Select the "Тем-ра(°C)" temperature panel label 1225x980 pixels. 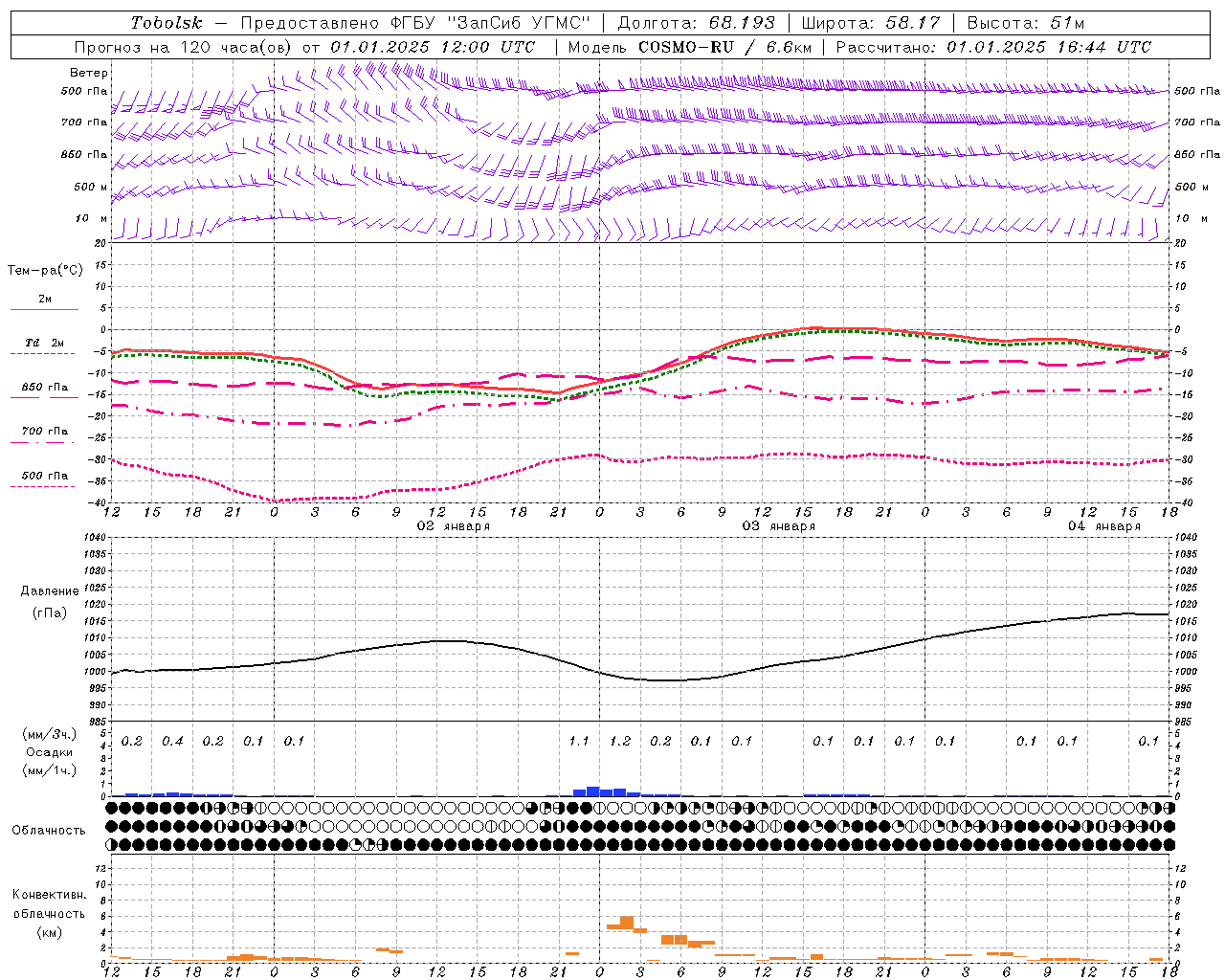[45, 271]
